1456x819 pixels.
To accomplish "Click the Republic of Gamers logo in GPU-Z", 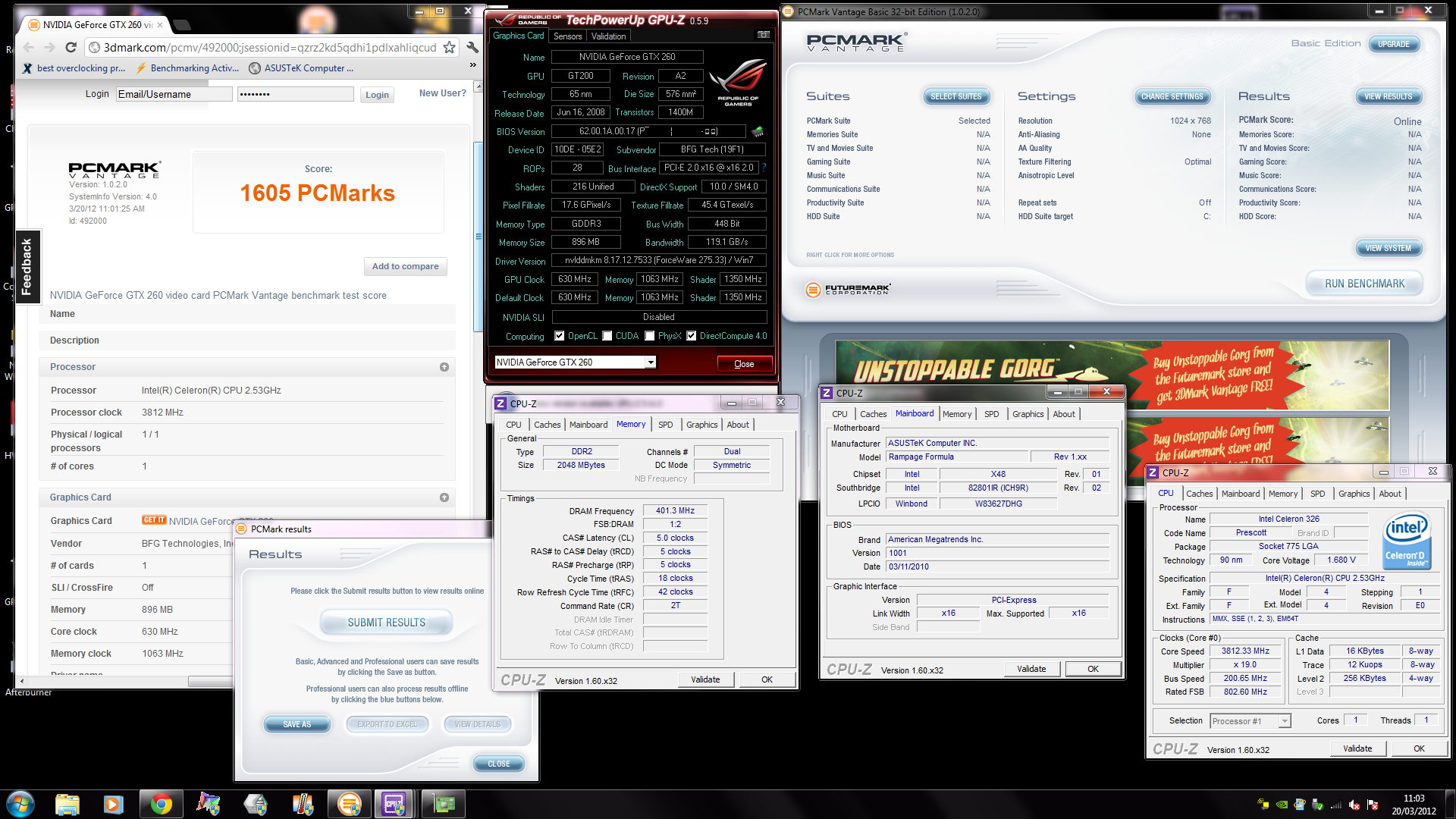I will (737, 82).
